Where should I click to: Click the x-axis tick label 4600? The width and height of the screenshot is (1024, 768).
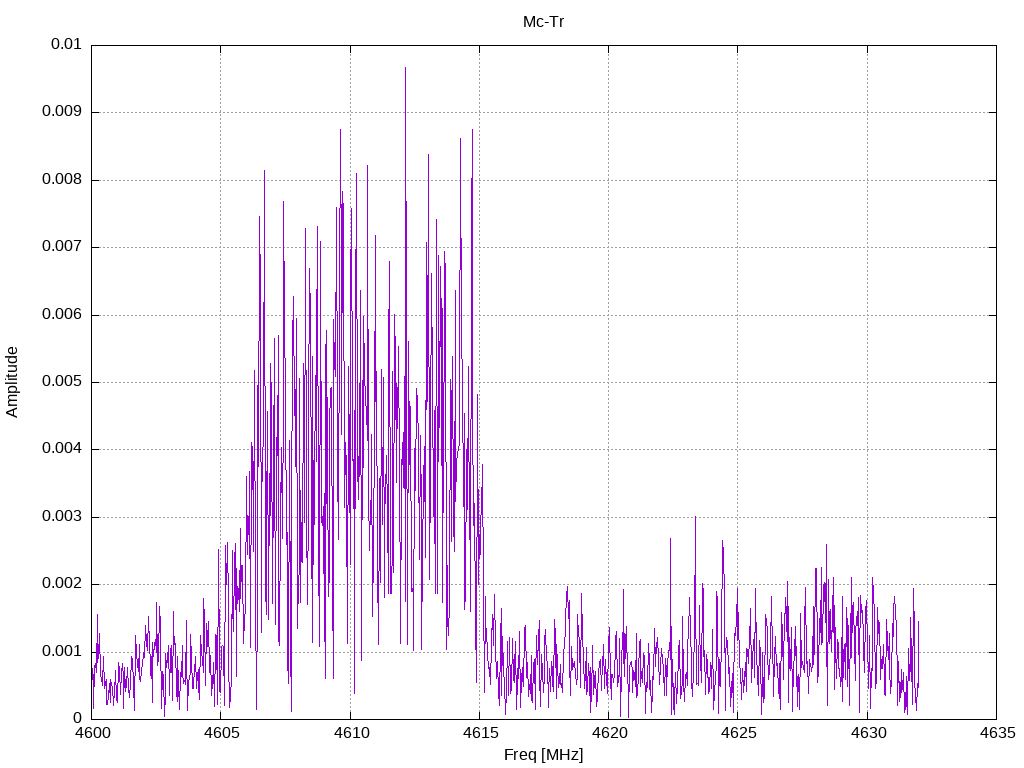(x=92, y=733)
